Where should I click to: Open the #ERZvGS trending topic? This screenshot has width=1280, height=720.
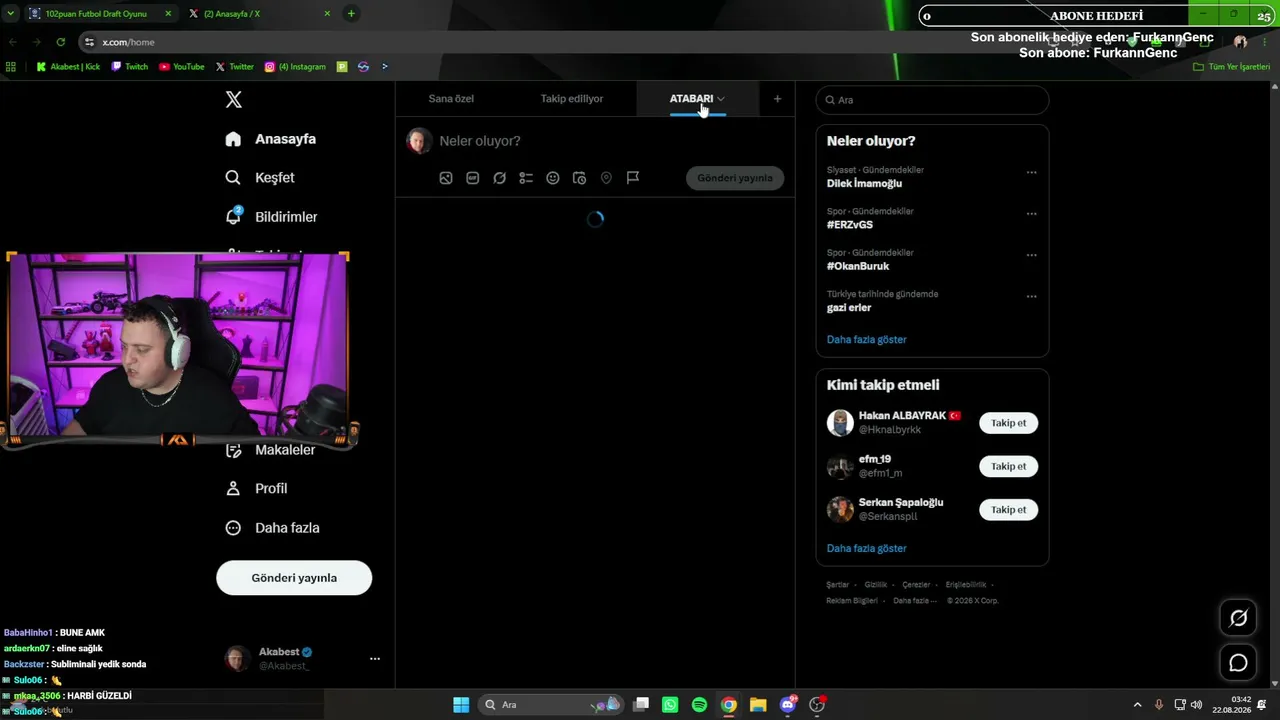click(850, 225)
